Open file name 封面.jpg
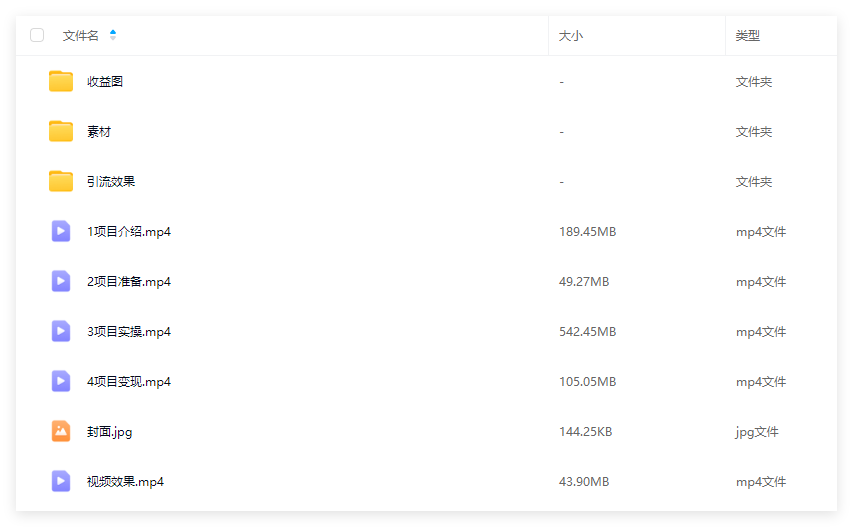This screenshot has height=527, width=853. (109, 432)
